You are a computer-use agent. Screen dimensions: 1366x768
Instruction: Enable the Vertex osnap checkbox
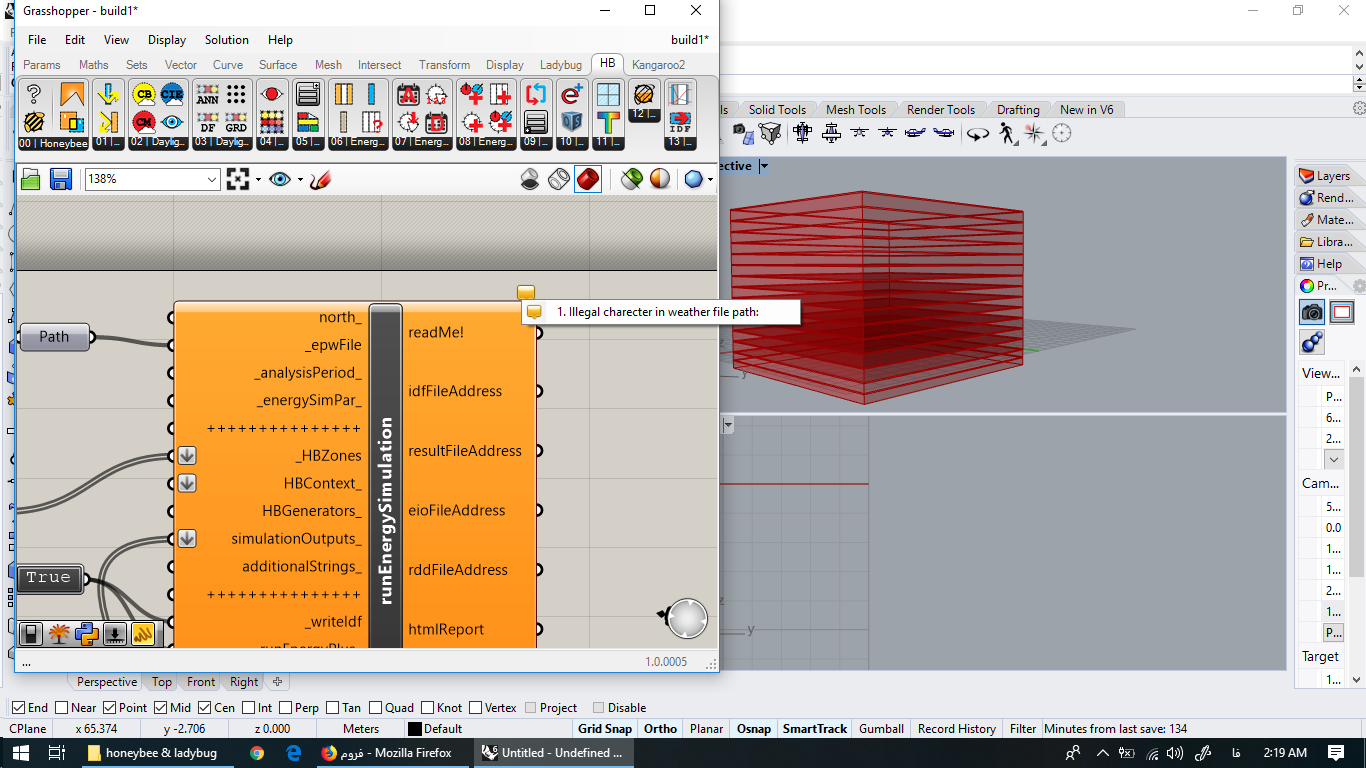[475, 708]
